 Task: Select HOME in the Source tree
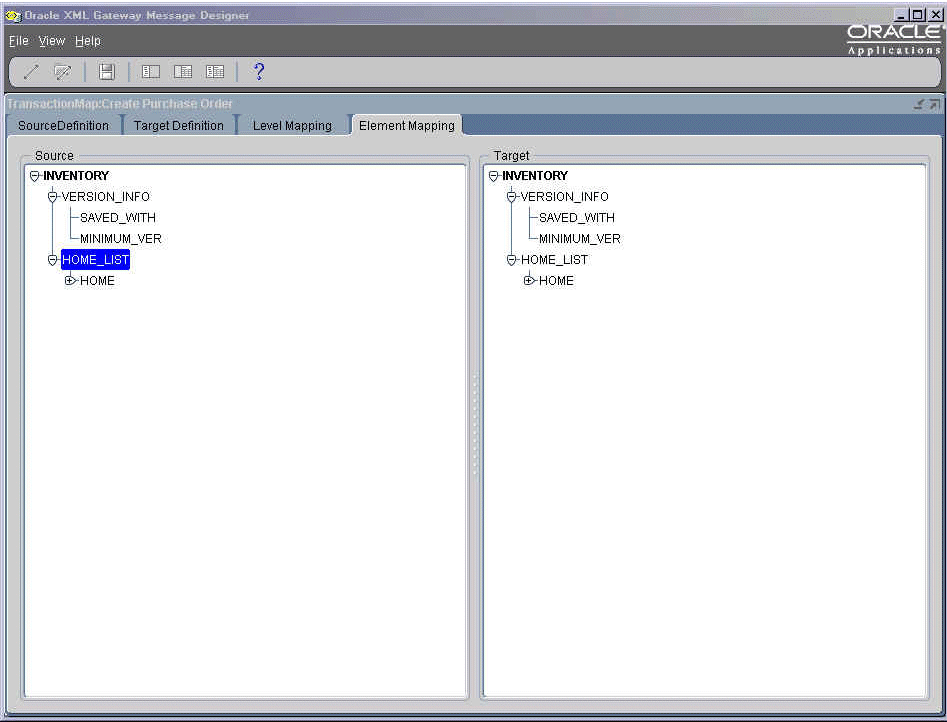(97, 281)
